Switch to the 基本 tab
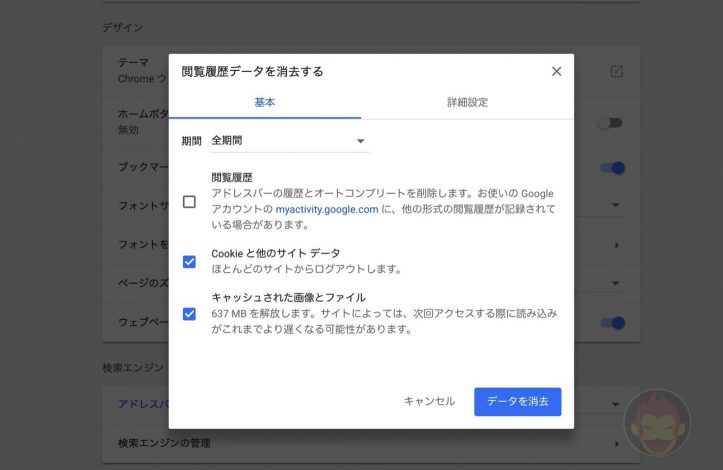This screenshot has width=723, height=470. (265, 102)
